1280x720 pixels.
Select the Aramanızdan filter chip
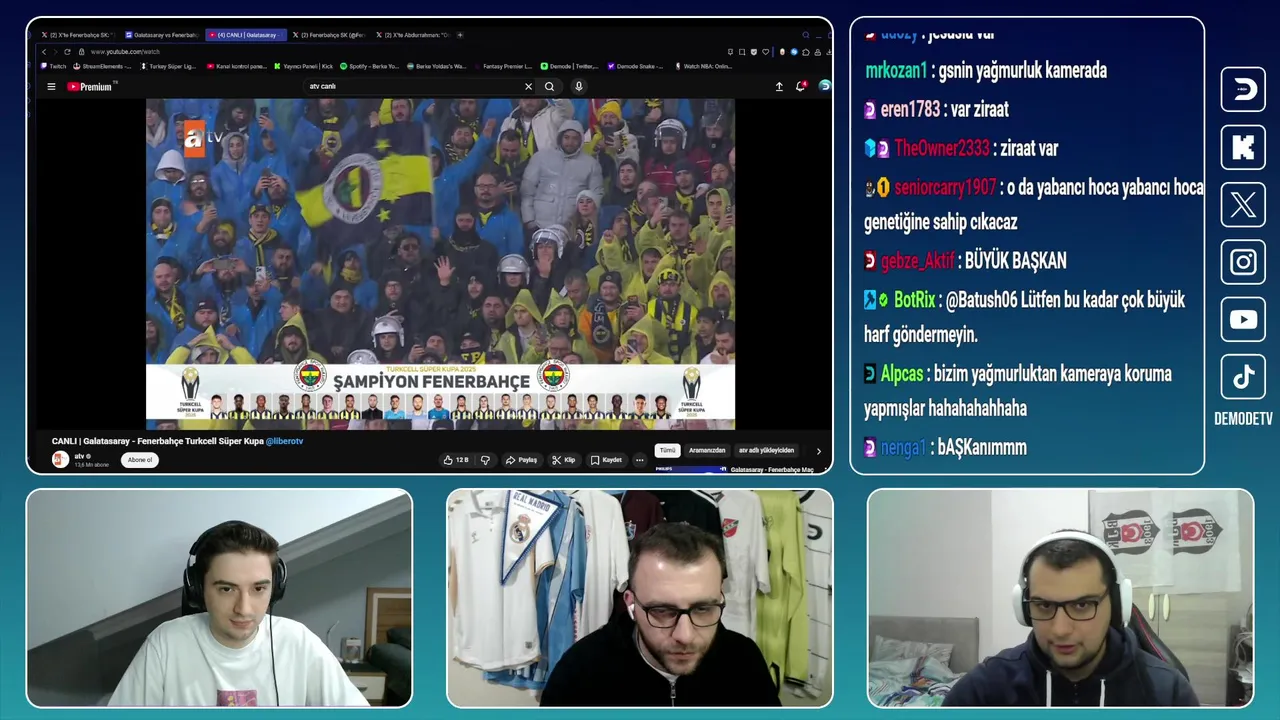[707, 450]
